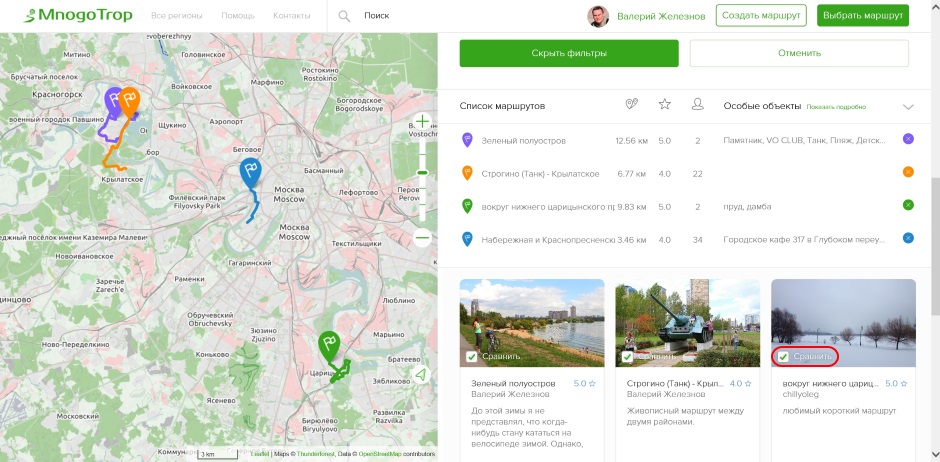This screenshot has width=940, height=462.
Task: Click Особые объекты column header
Action: [762, 106]
